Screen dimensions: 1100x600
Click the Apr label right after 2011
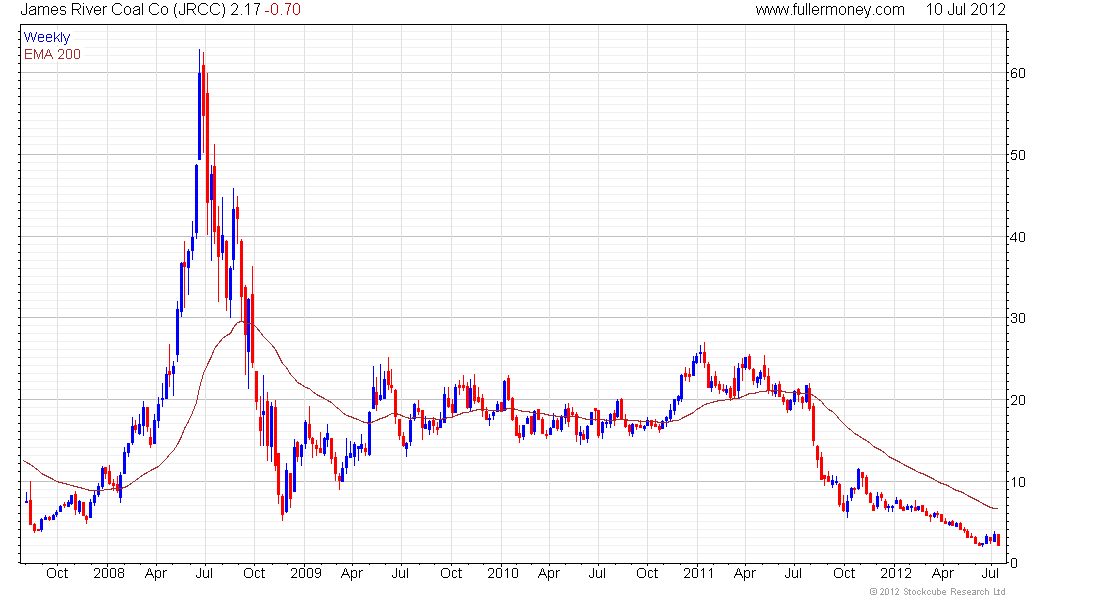pyautogui.click(x=744, y=573)
